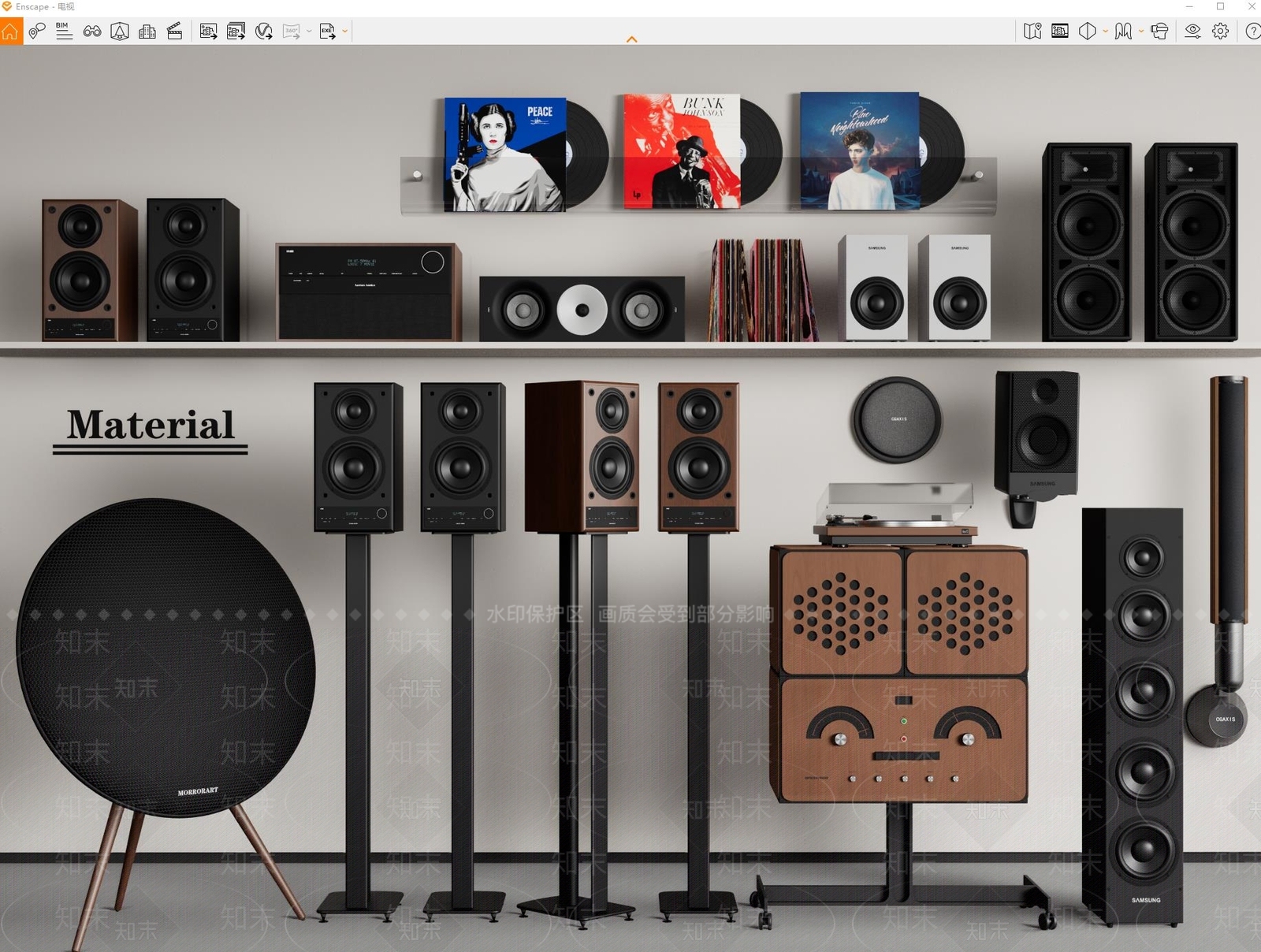Click the single Screenshot export icon
This screenshot has height=952, width=1261.
coord(208,32)
